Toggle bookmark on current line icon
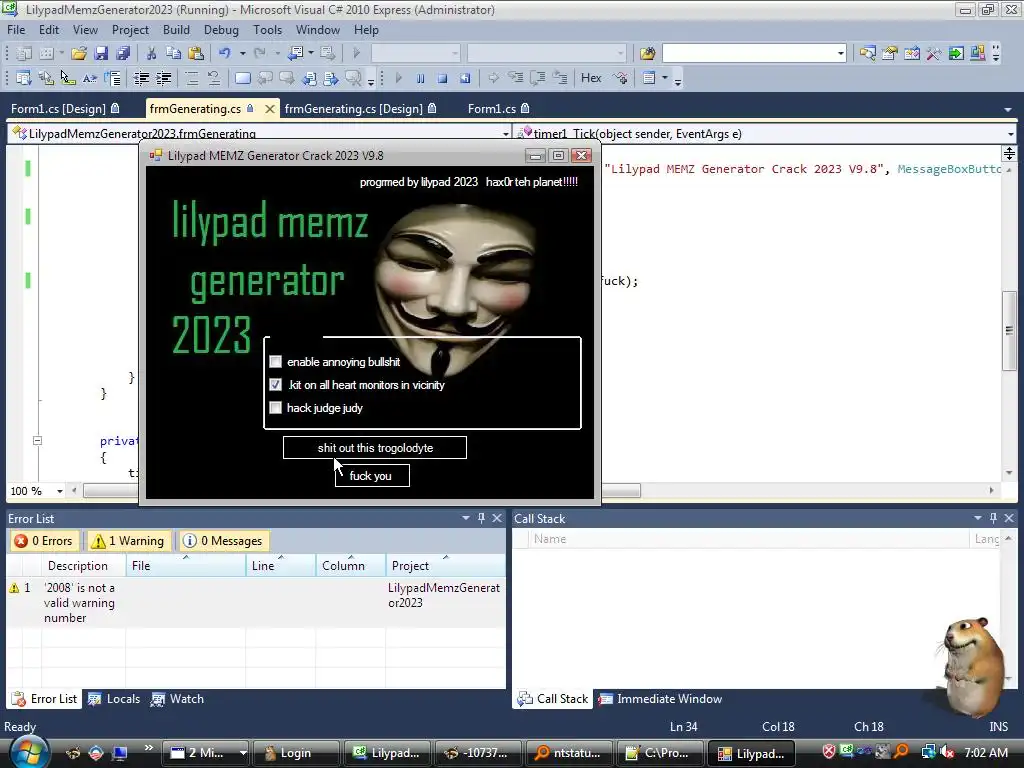The image size is (1024, 768). [x=242, y=78]
